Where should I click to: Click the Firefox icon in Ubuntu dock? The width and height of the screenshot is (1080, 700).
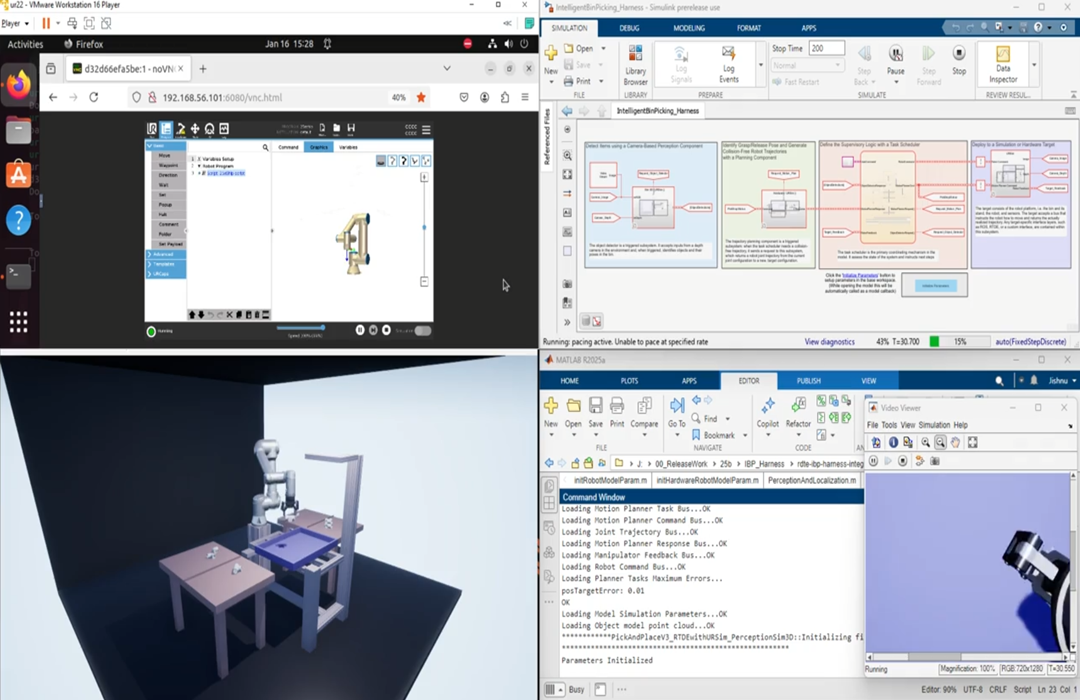pyautogui.click(x=18, y=88)
